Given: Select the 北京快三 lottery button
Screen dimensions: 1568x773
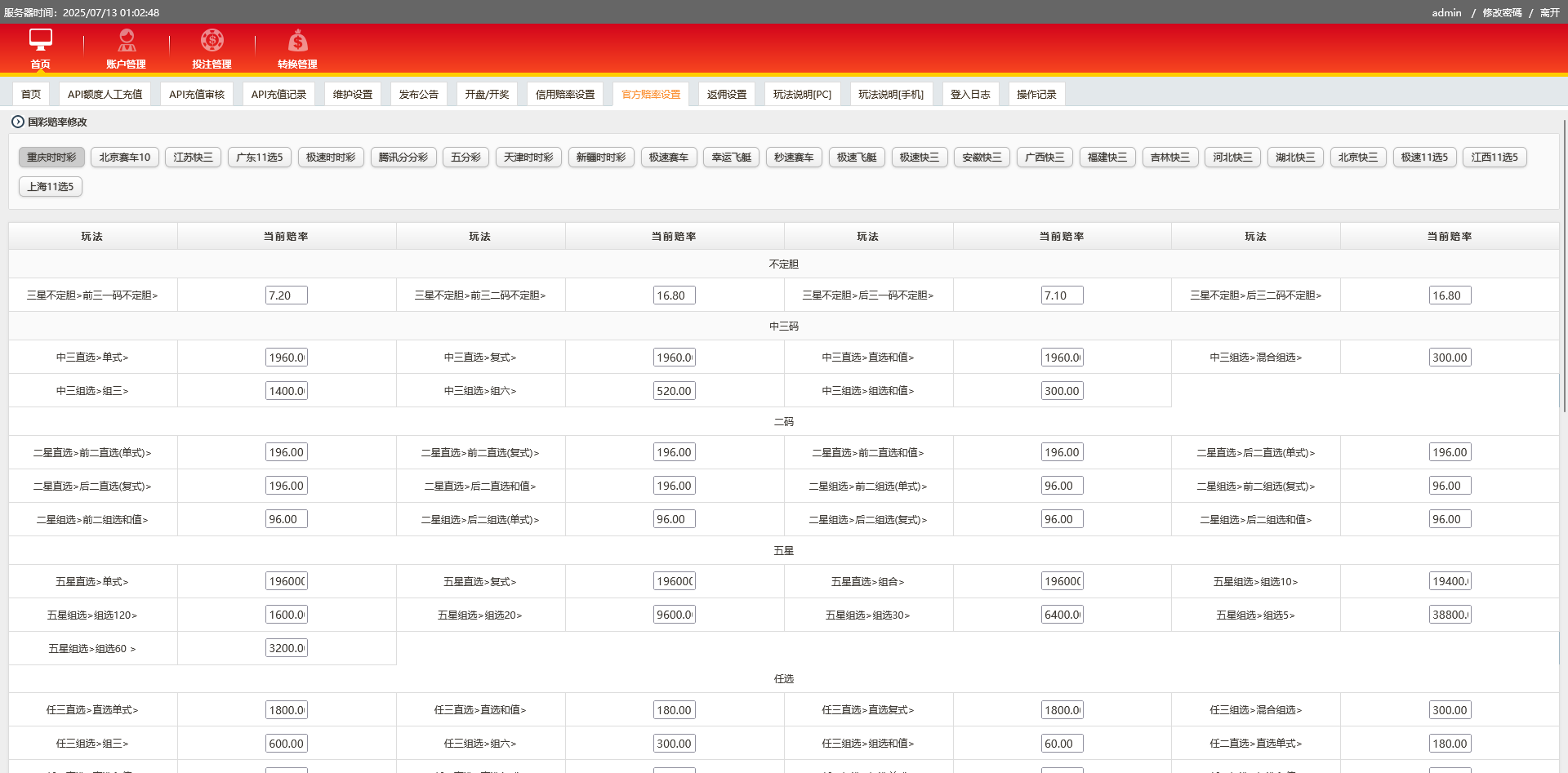Looking at the screenshot, I should pos(1358,157).
